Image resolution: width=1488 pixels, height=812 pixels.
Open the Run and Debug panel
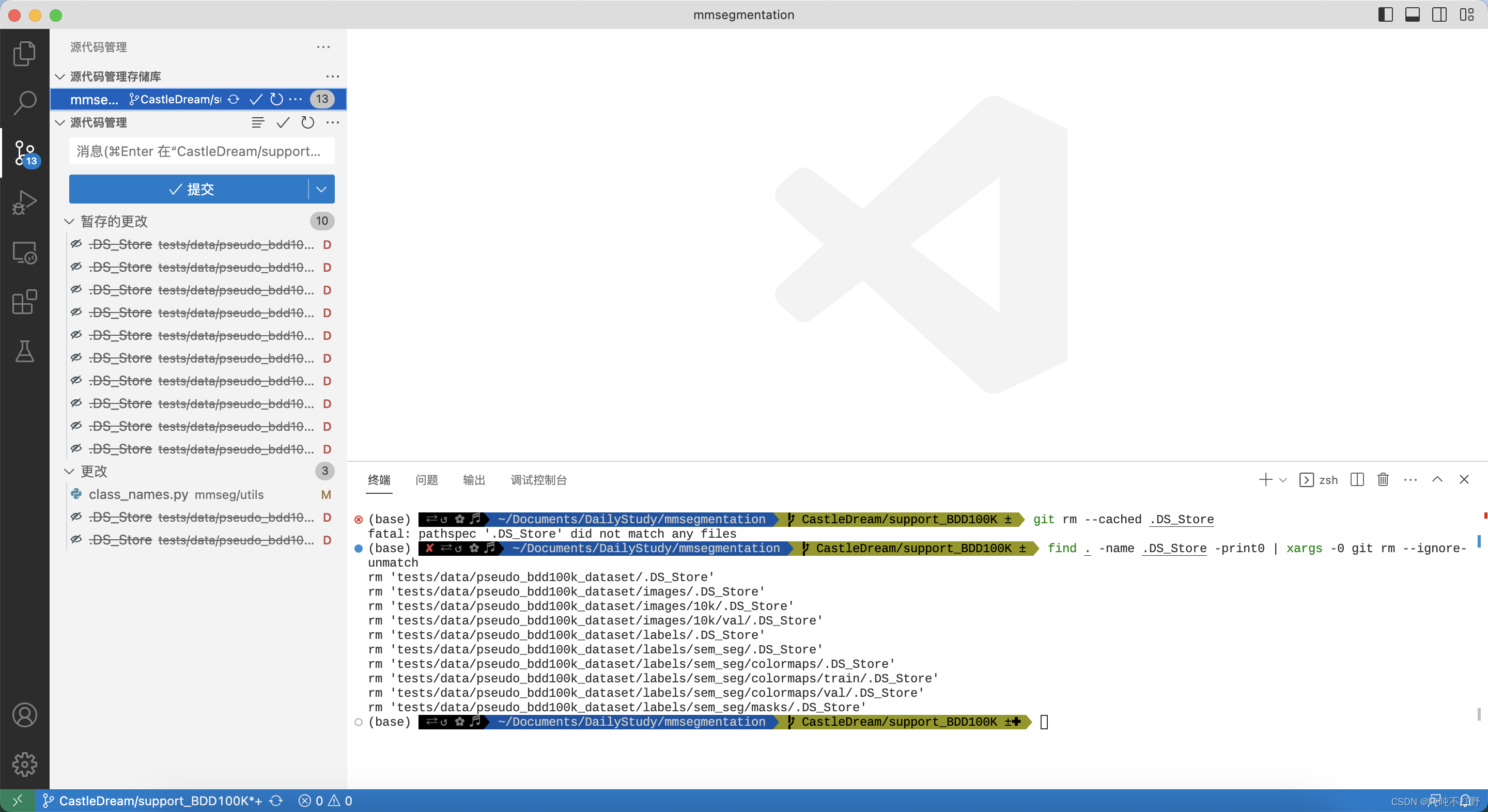tap(24, 202)
